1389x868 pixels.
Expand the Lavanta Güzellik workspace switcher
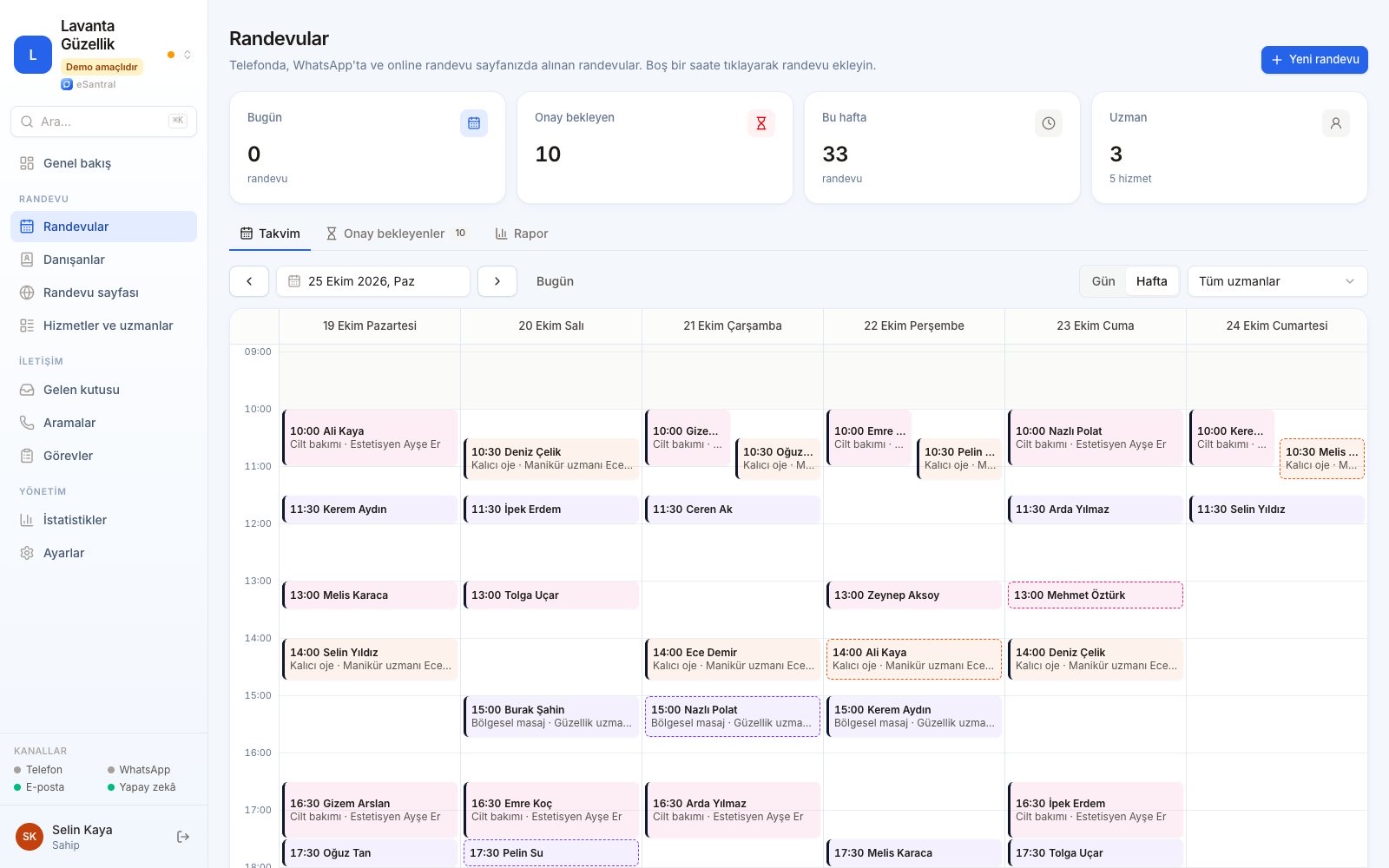[187, 55]
